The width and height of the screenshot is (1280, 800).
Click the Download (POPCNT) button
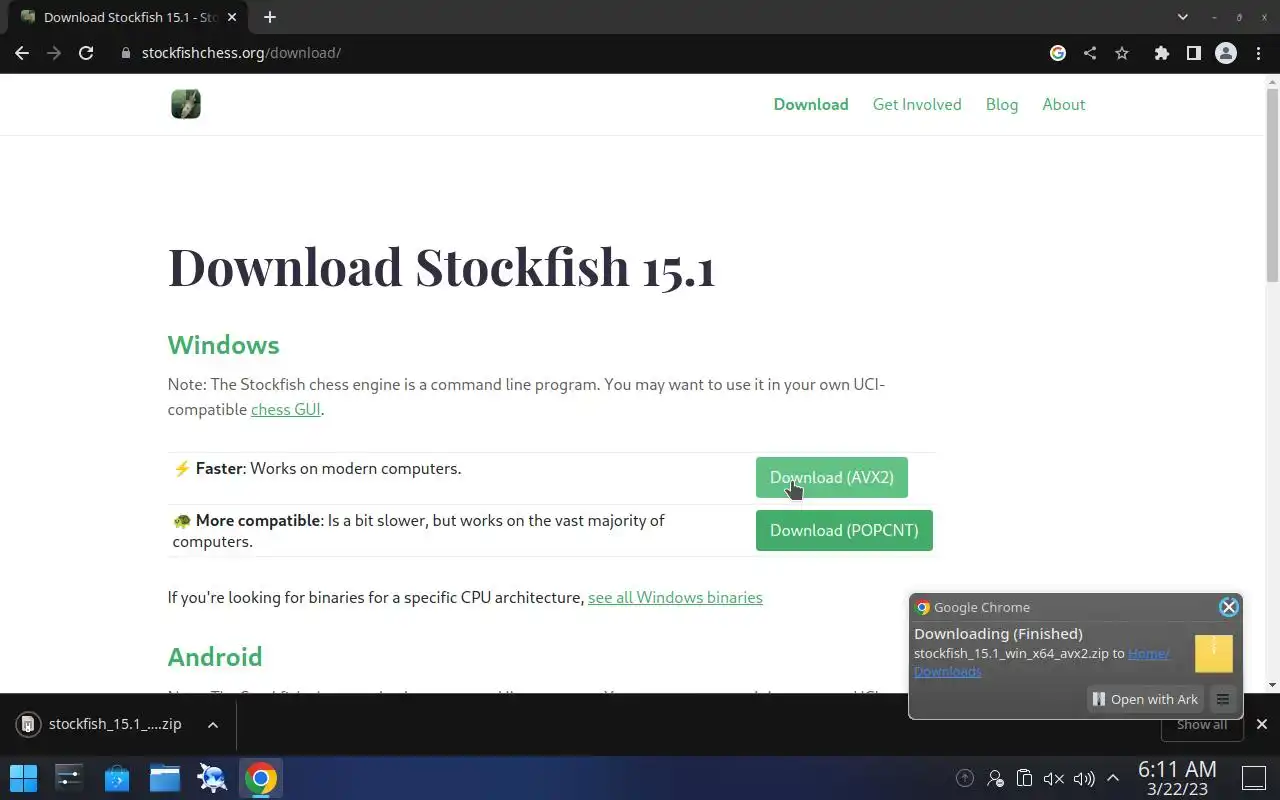click(844, 530)
